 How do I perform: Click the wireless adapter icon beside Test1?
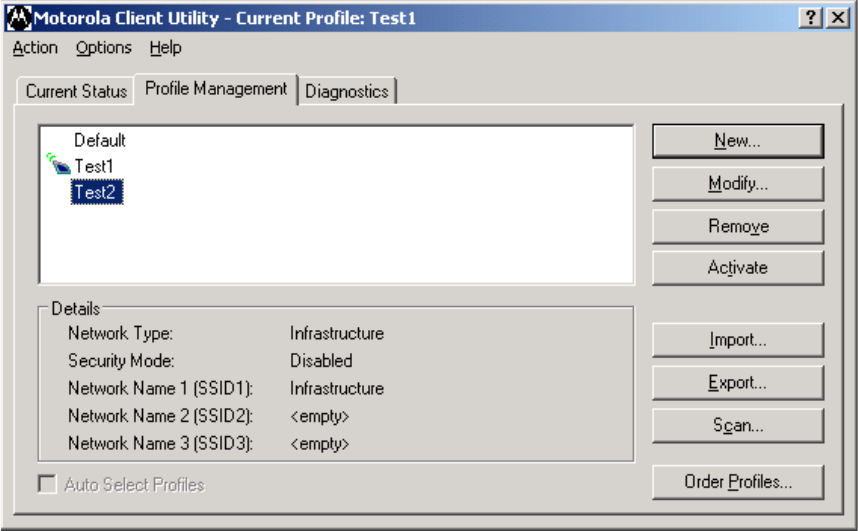click(x=59, y=164)
